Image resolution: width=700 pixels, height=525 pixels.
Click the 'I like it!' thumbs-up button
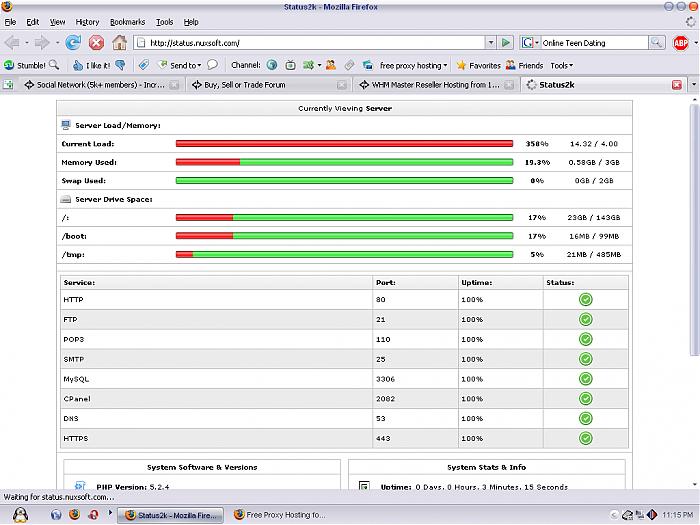(91, 65)
